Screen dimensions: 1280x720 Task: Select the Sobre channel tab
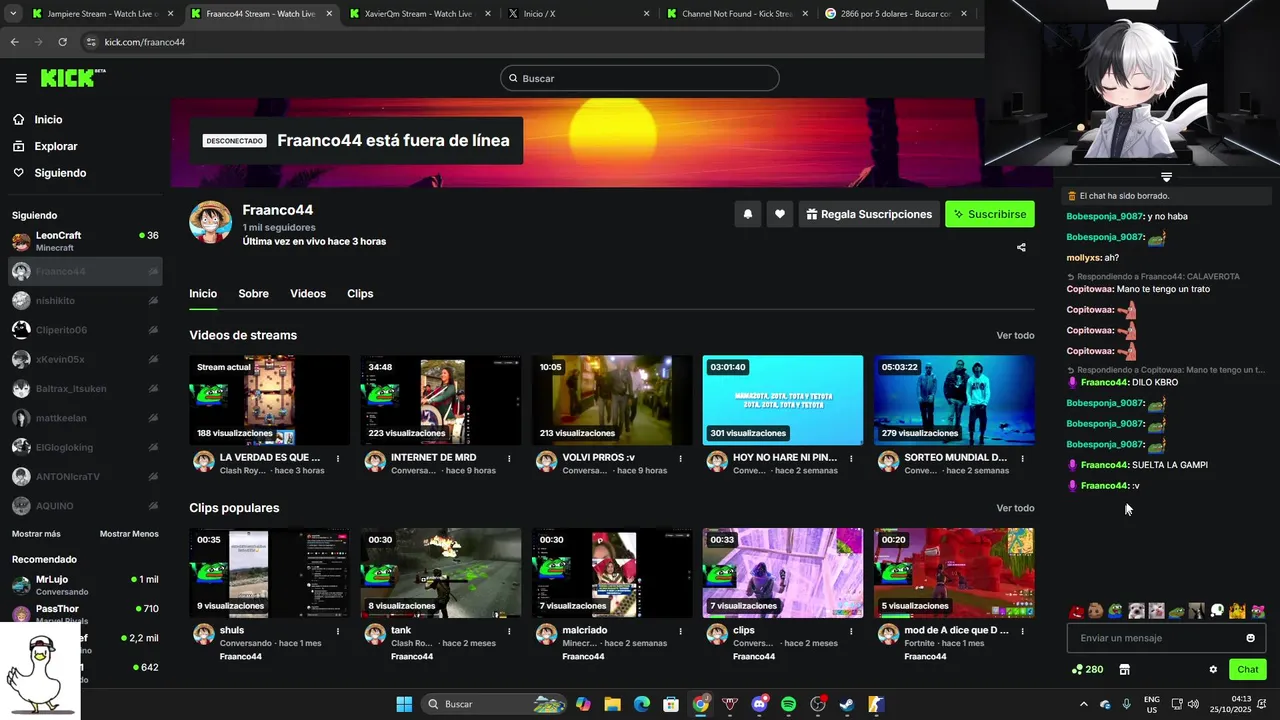tap(253, 294)
